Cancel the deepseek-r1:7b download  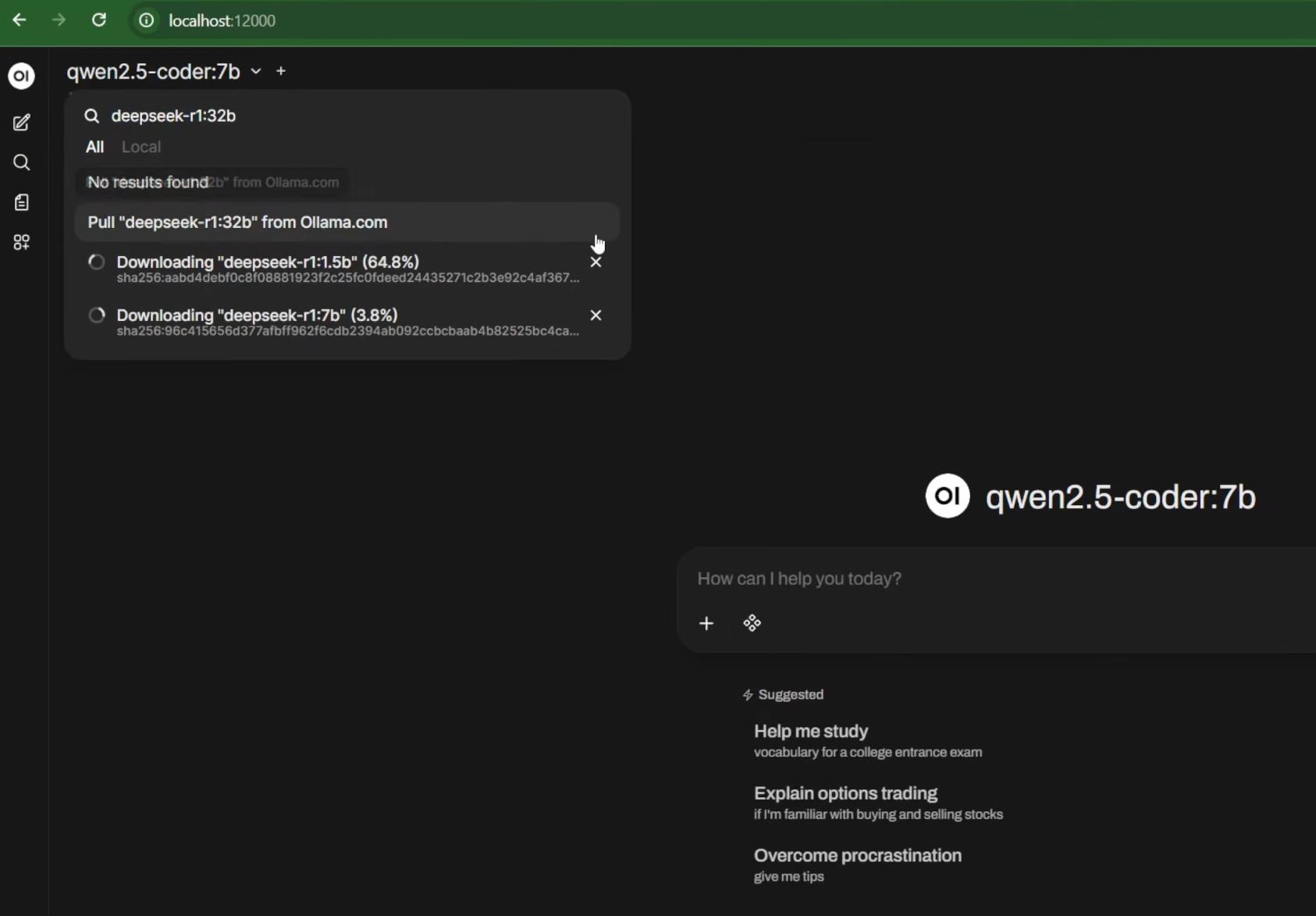pyautogui.click(x=596, y=315)
